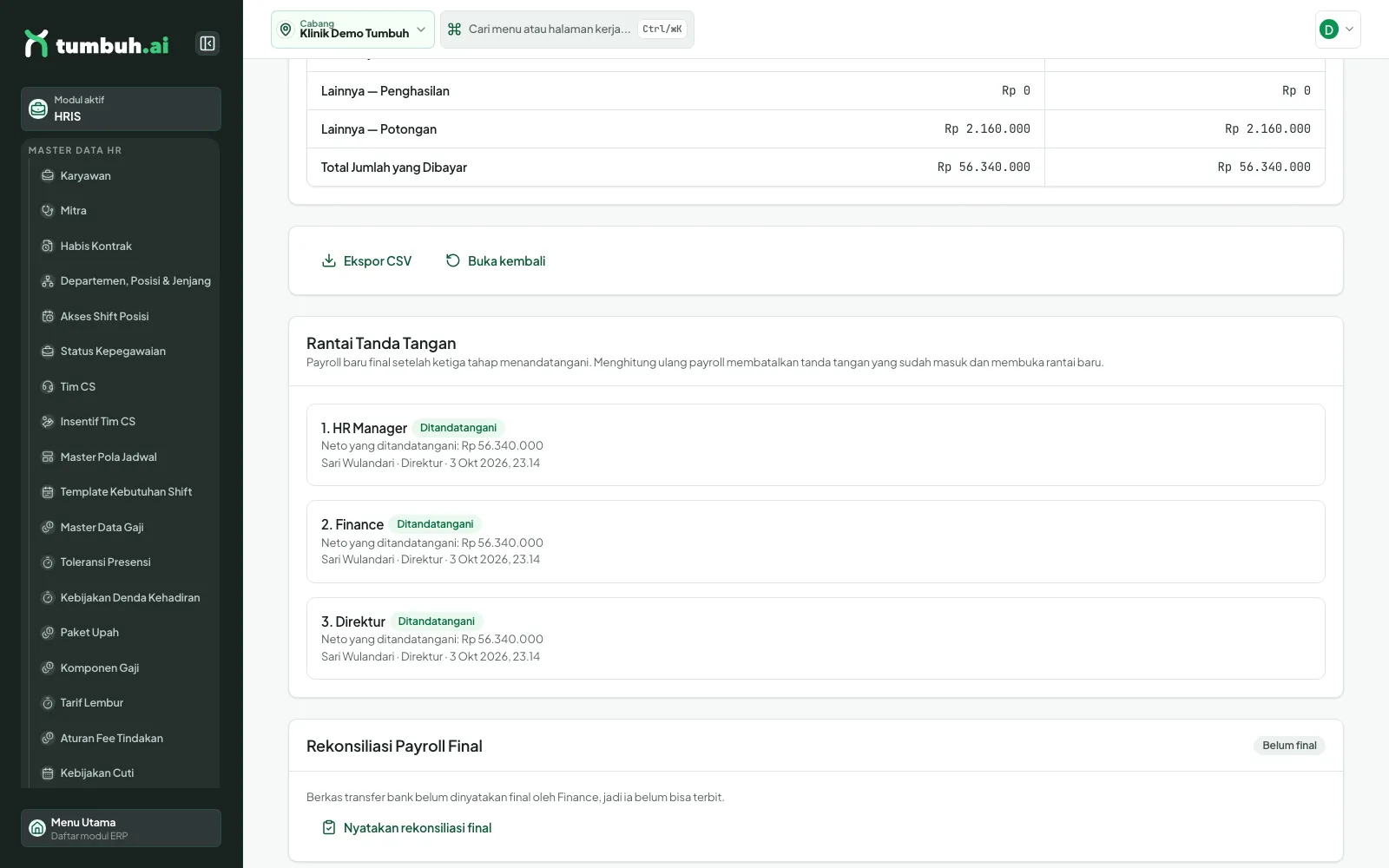Viewport: 1389px width, 868px height.
Task: Open Template Kebutuhan Shift
Action: pyautogui.click(x=125, y=492)
